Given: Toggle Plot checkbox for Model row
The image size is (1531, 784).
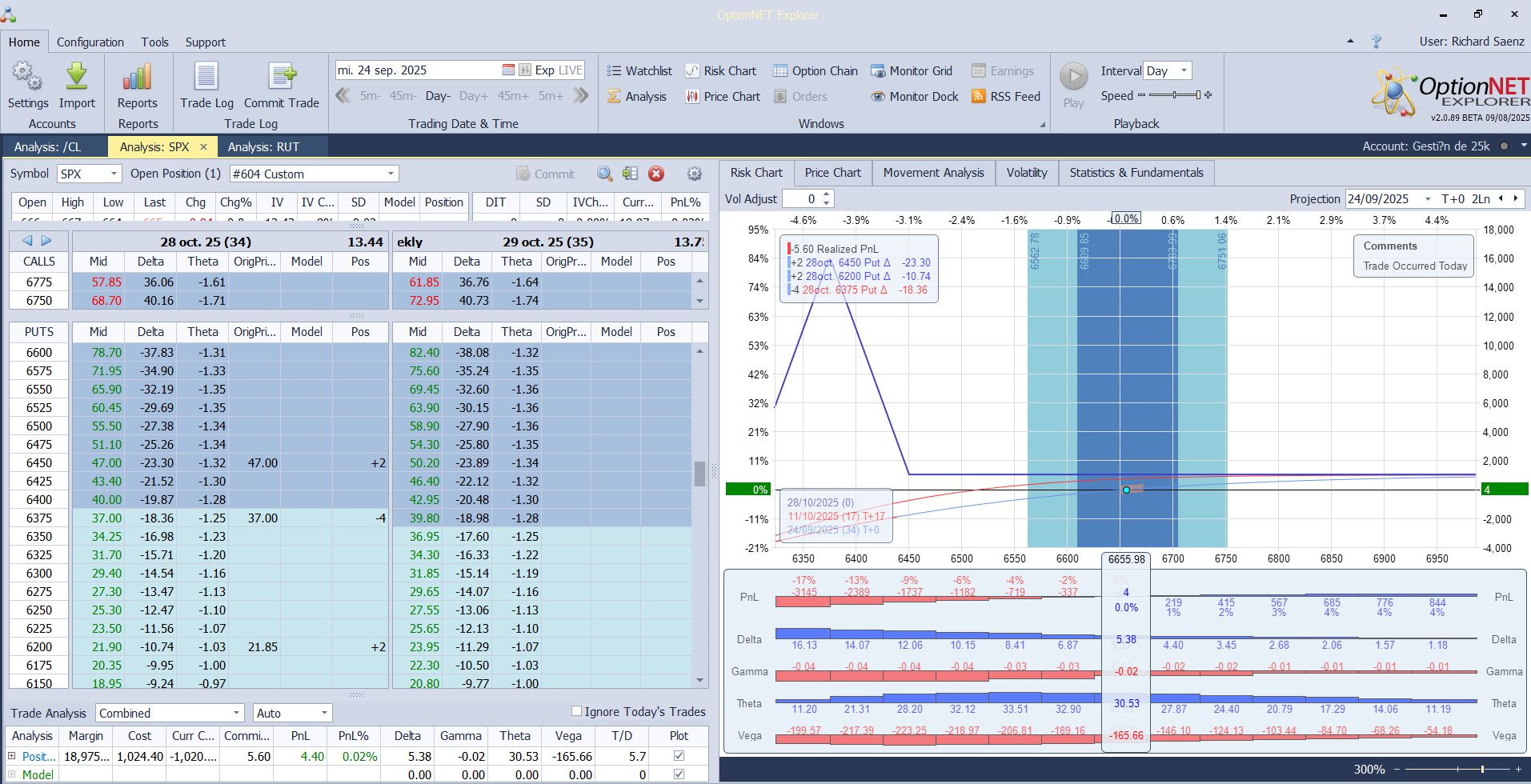Looking at the screenshot, I should [x=679, y=774].
